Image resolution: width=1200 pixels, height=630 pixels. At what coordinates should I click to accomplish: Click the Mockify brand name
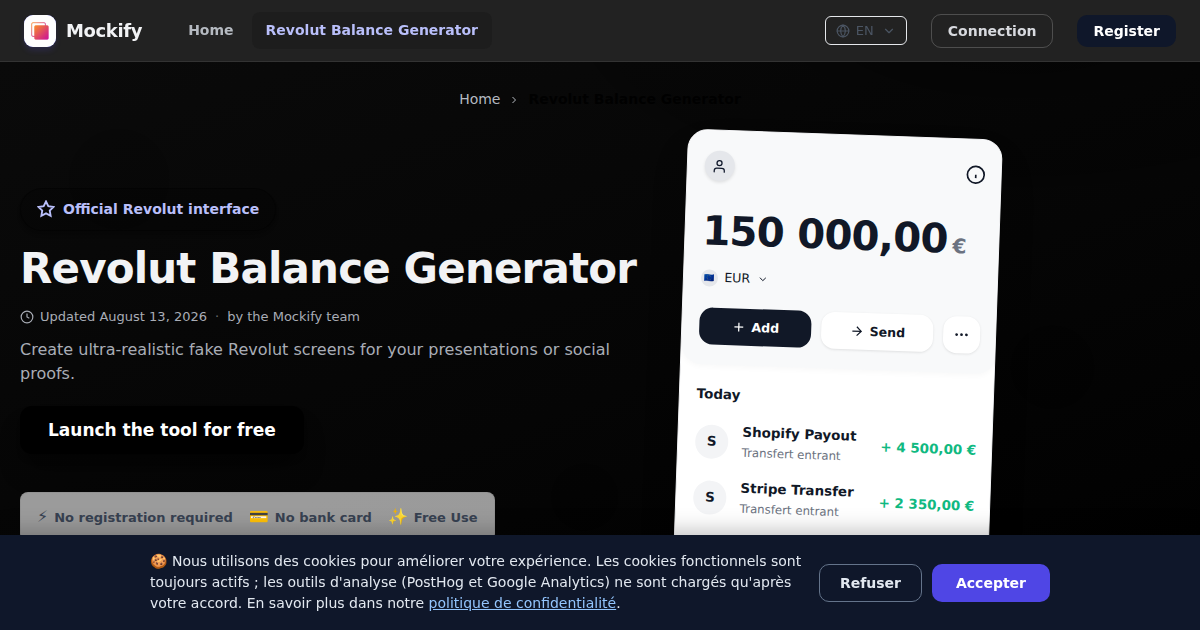coord(104,31)
